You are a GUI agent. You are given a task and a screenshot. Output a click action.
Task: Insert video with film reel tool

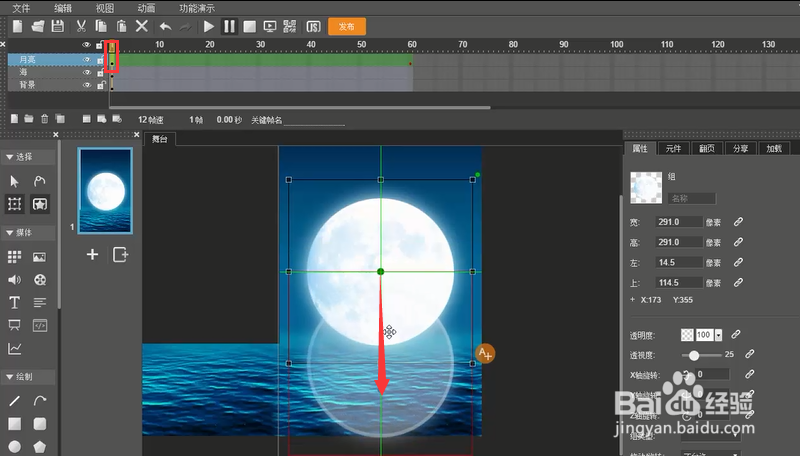point(39,280)
